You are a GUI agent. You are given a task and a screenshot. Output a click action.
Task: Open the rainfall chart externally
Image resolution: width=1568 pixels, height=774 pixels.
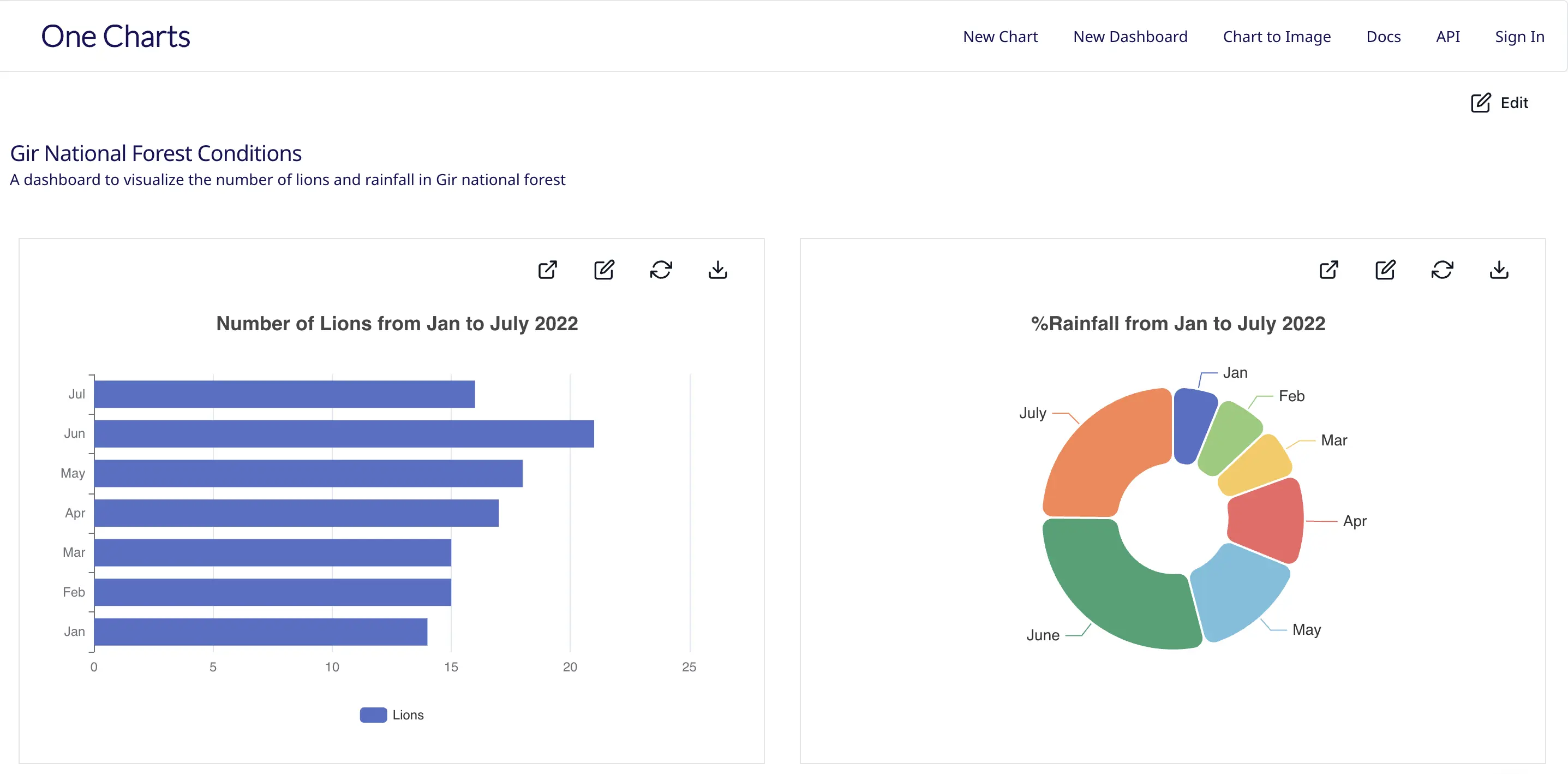coord(1329,270)
